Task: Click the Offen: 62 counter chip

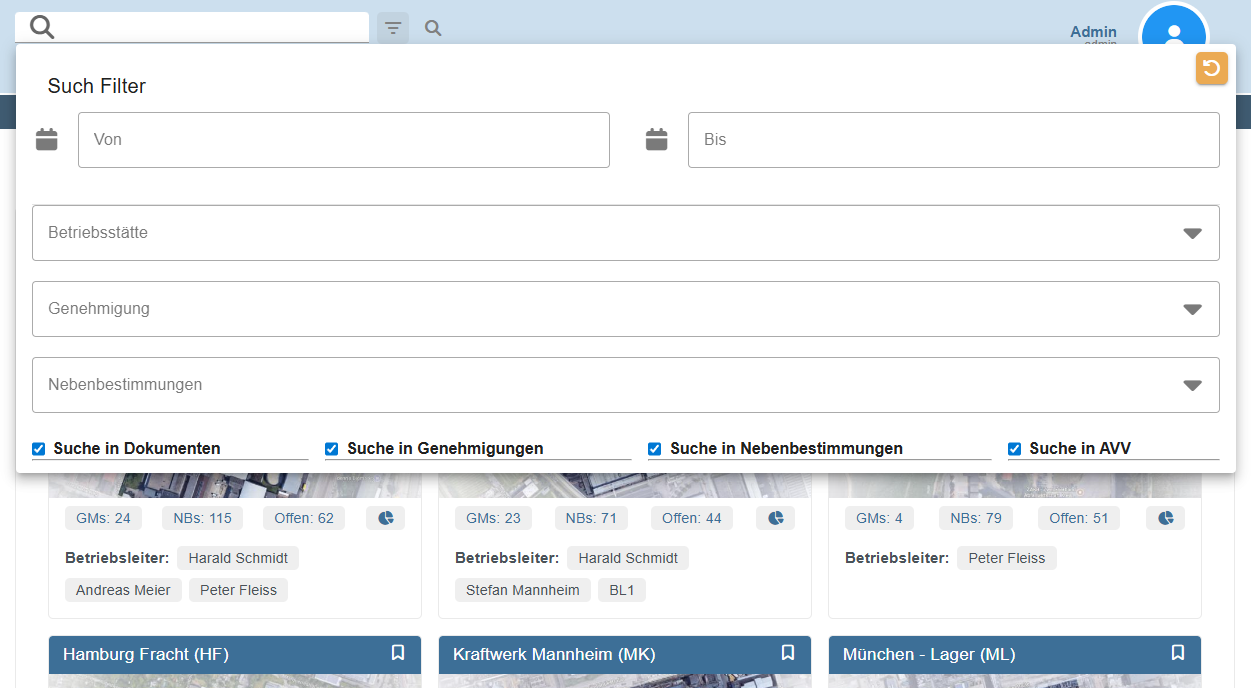Action: tap(306, 517)
